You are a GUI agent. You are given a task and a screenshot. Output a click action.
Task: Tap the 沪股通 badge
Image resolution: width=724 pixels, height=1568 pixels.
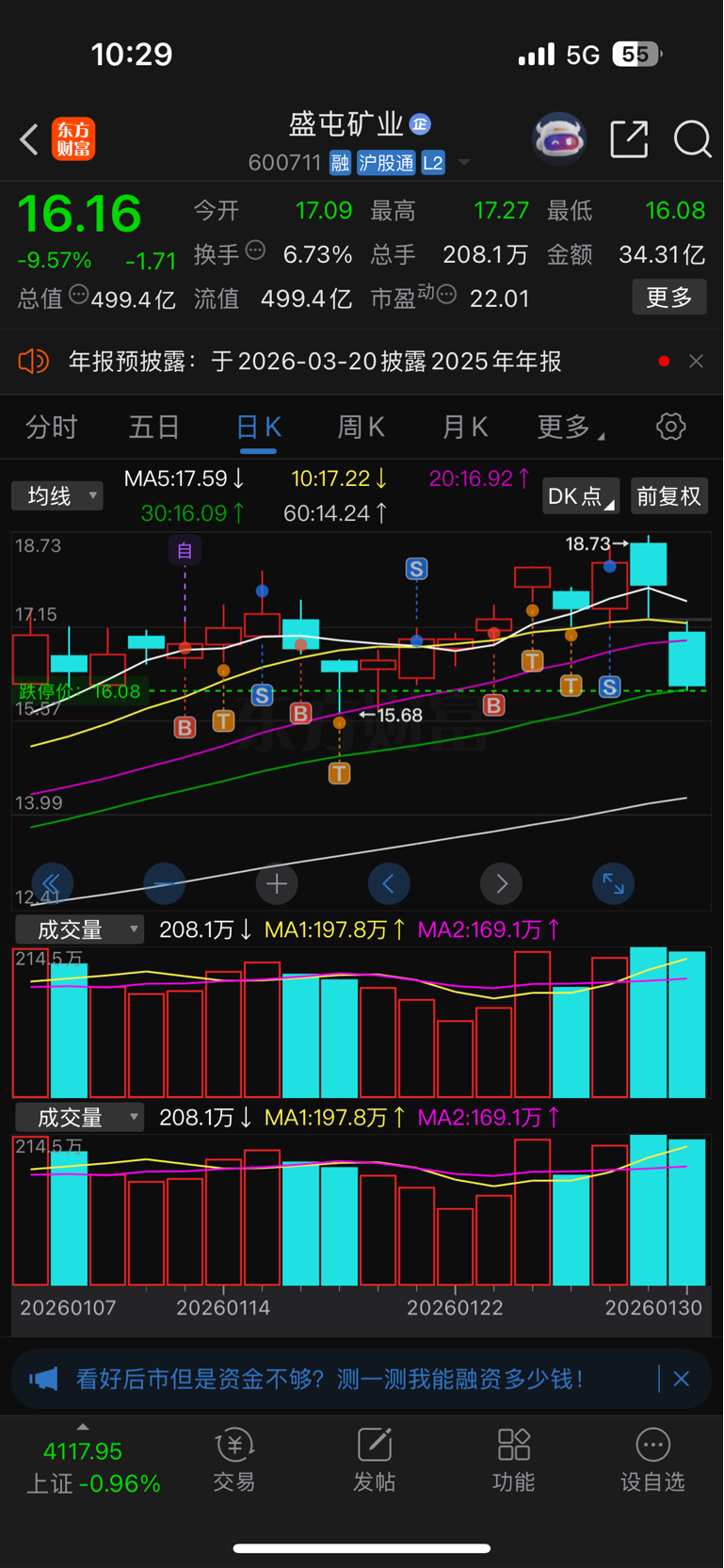click(386, 163)
